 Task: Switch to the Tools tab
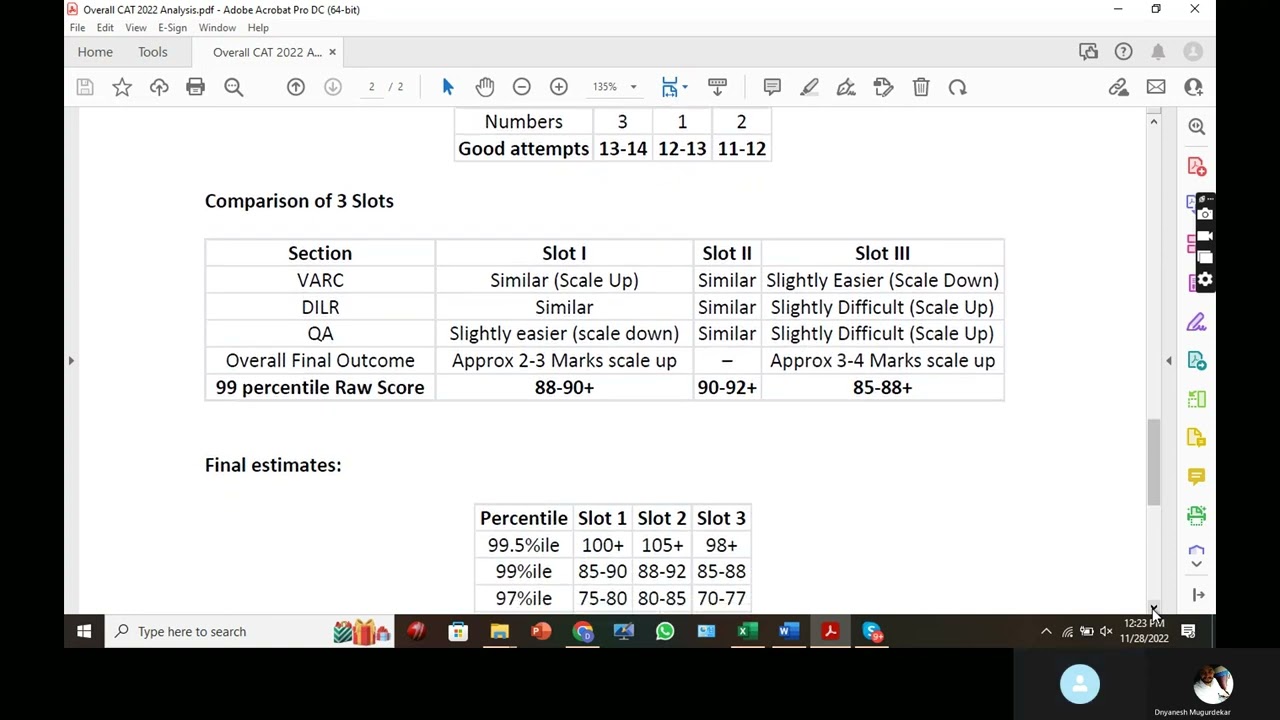[153, 52]
